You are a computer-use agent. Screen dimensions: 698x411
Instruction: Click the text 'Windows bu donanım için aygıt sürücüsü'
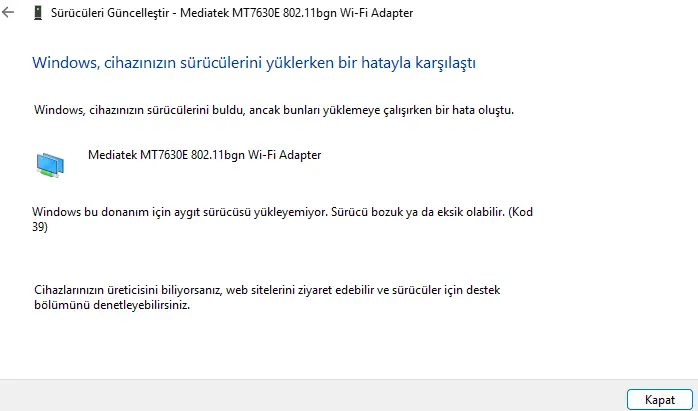[x=141, y=212]
